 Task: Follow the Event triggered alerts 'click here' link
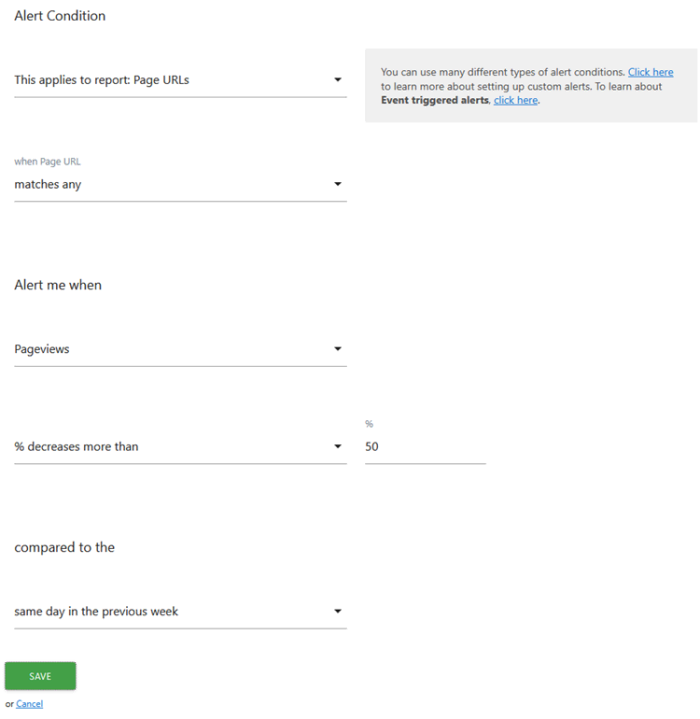pyautogui.click(x=516, y=100)
